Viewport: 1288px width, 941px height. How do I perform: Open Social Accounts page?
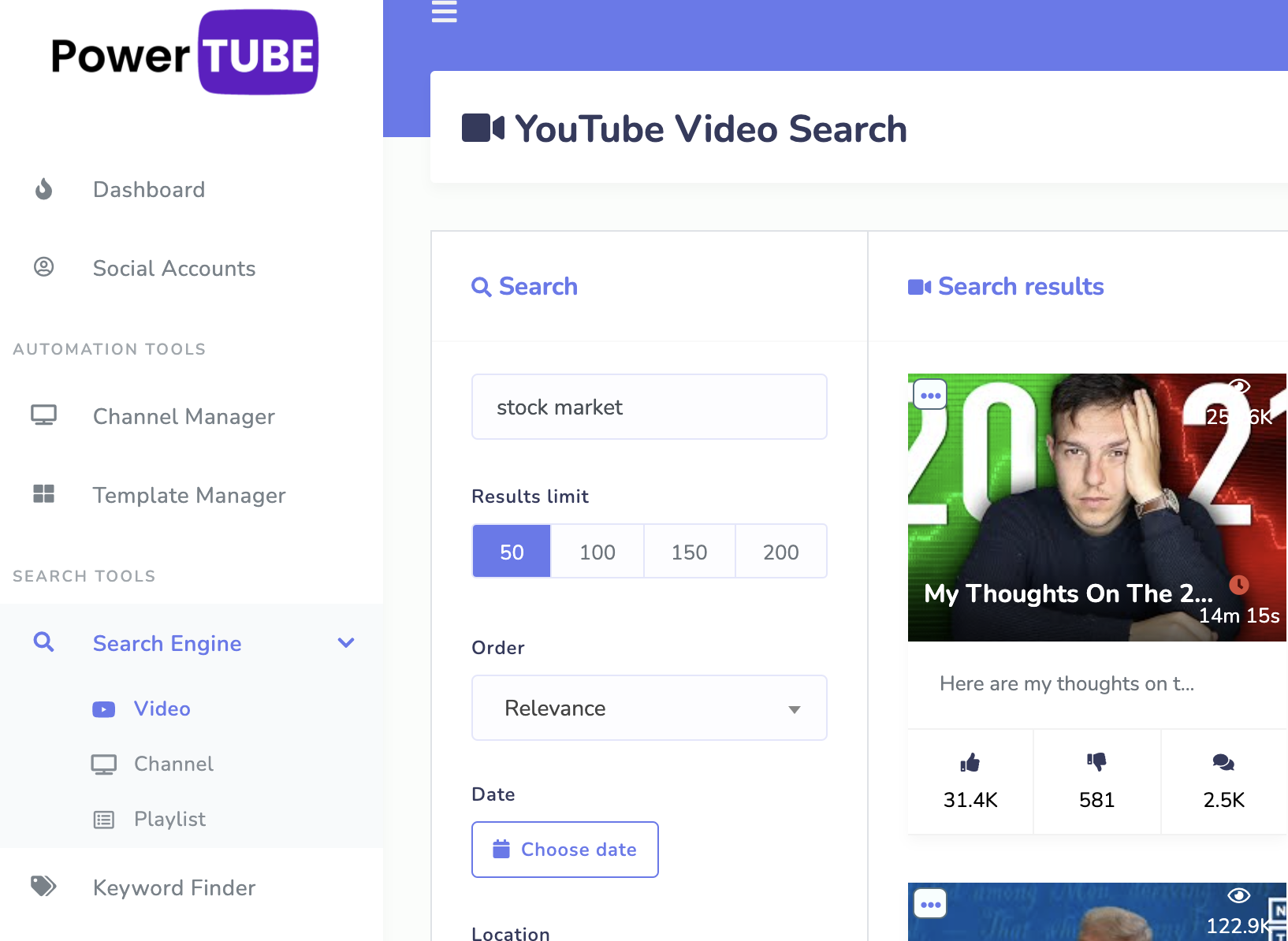click(x=174, y=269)
